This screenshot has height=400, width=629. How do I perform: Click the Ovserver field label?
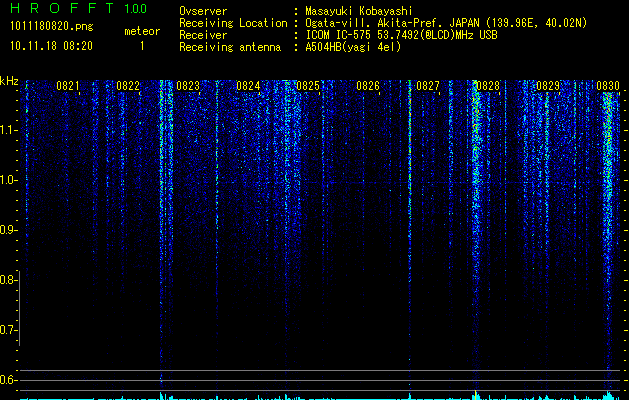203,11
